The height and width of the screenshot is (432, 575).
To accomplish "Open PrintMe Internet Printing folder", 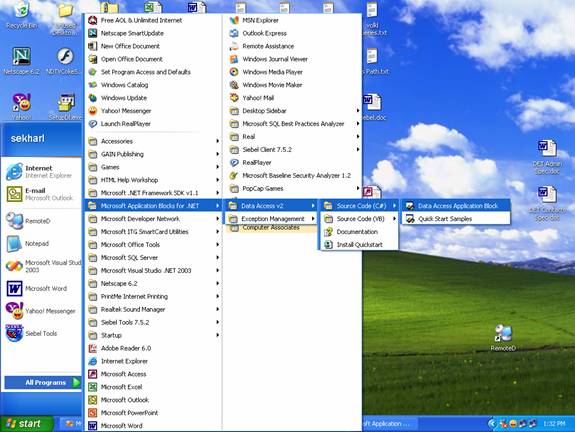I will (153, 296).
